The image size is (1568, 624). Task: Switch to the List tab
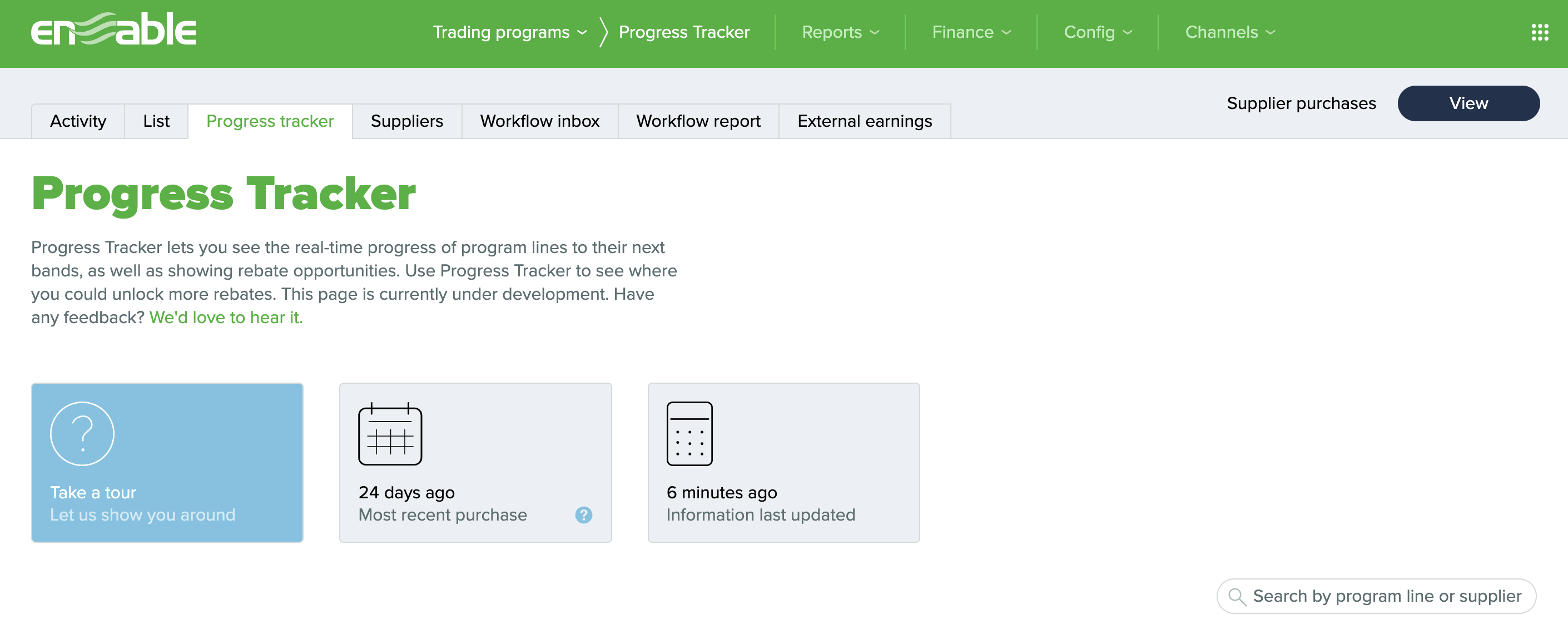[156, 121]
